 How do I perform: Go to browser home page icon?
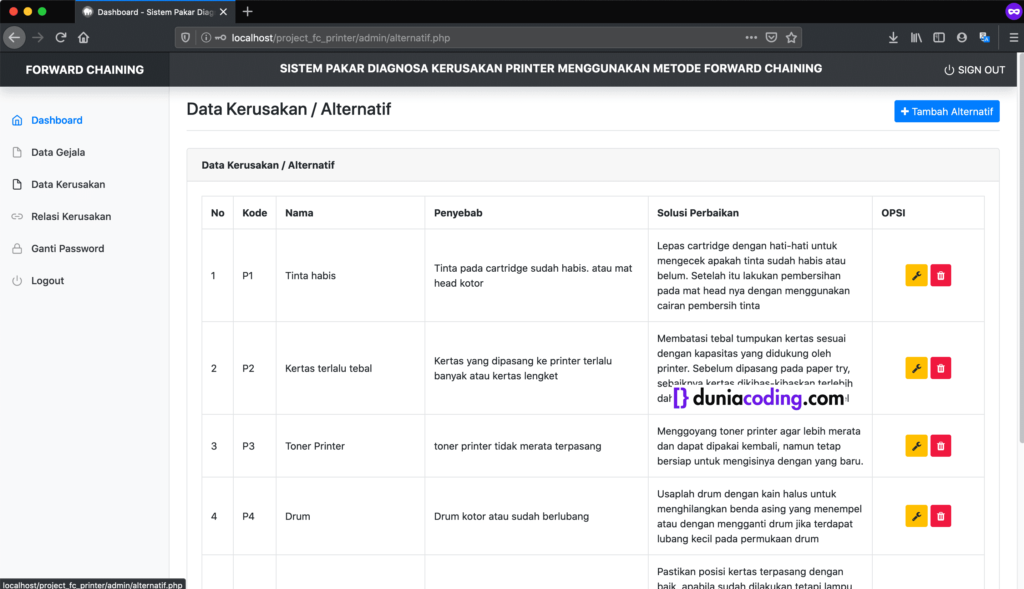84,38
